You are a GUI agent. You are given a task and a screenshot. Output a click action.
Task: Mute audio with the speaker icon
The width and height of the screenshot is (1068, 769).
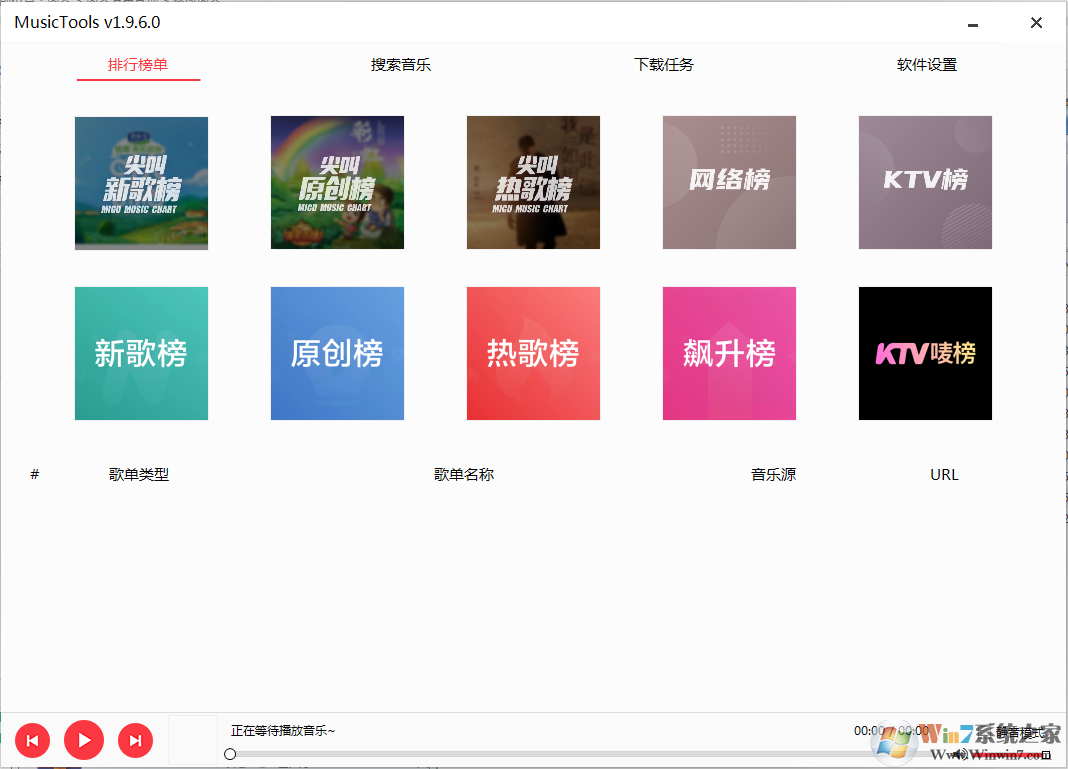[x=960, y=753]
